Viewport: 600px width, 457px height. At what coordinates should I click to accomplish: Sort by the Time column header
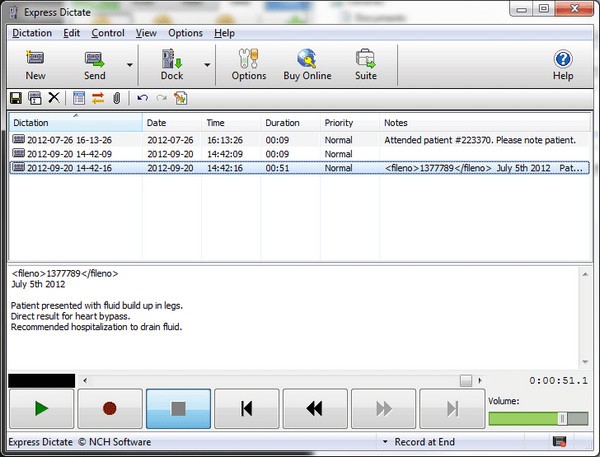pyautogui.click(x=231, y=123)
